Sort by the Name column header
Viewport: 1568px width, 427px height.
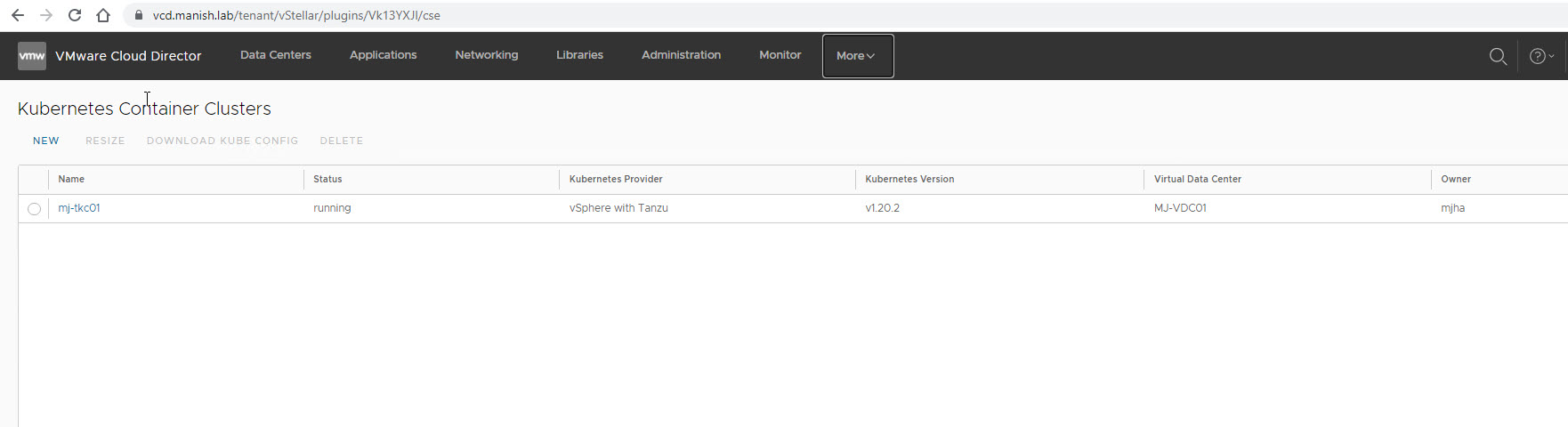tap(71, 179)
